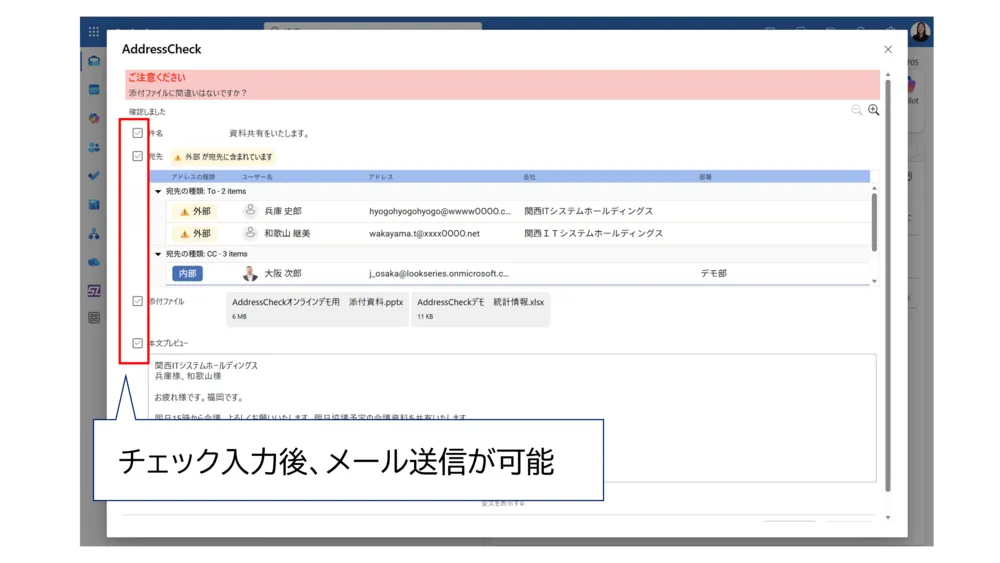Click company 関西ITシステムホールディングス for 兵庫 史郎
Image resolution: width=1000 pixels, height=563 pixels.
589,211
